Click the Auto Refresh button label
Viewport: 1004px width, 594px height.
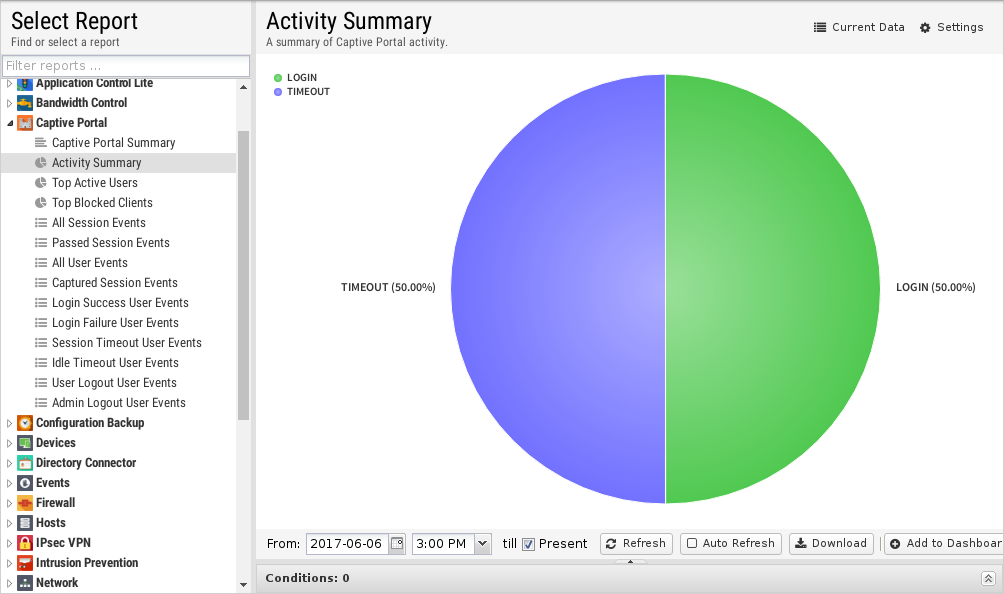[x=738, y=543]
